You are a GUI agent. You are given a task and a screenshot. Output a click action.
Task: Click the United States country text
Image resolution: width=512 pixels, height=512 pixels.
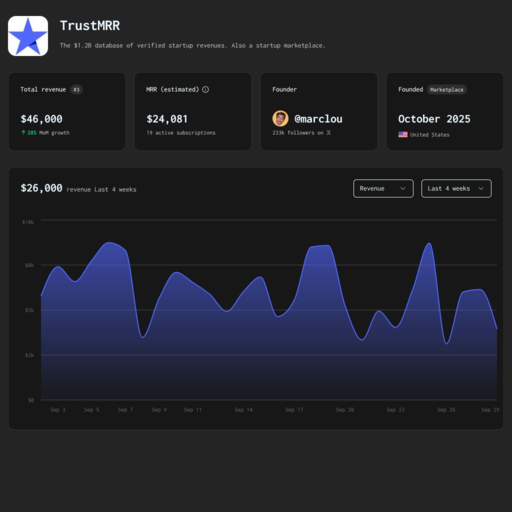pyautogui.click(x=430, y=135)
